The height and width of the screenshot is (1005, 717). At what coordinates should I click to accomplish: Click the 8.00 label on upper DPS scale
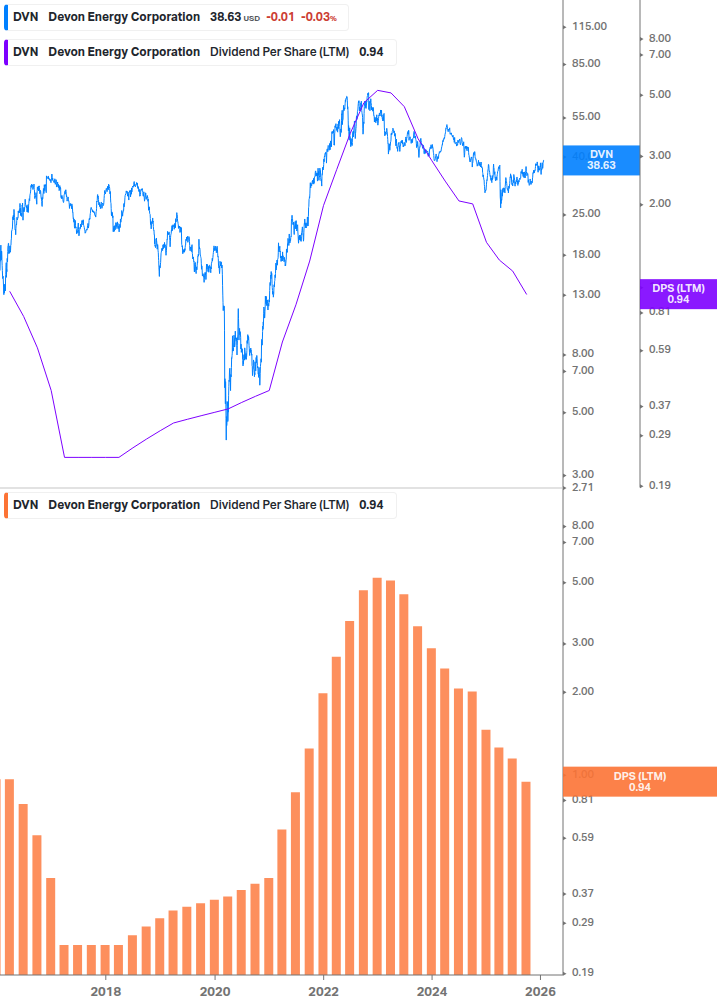(x=659, y=38)
